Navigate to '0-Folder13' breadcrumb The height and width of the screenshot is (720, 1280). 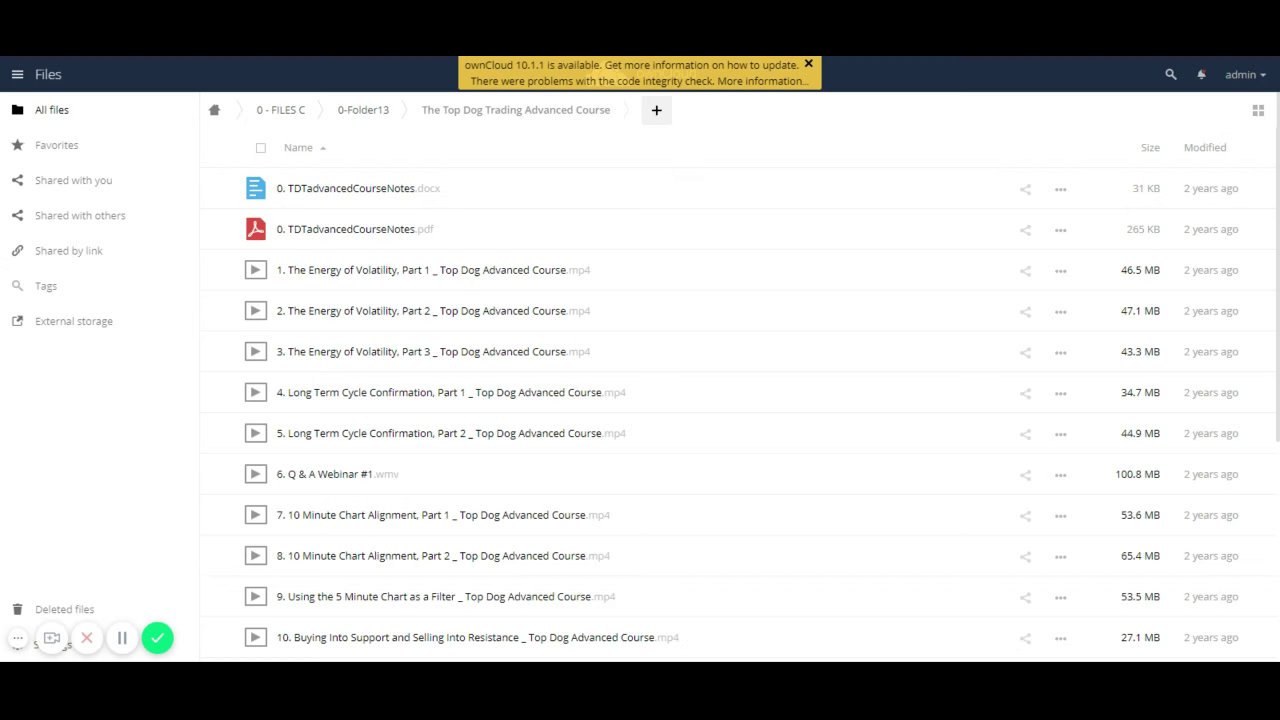[363, 110]
